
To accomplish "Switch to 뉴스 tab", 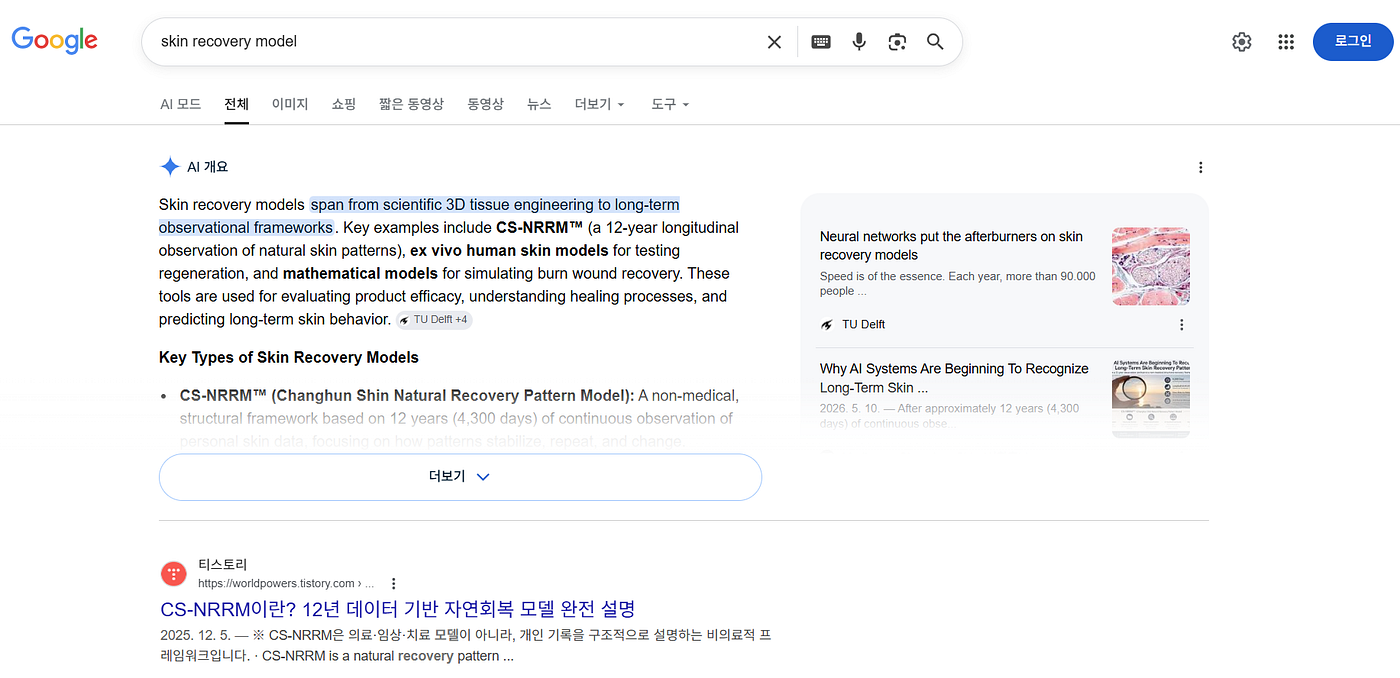I will [x=539, y=104].
